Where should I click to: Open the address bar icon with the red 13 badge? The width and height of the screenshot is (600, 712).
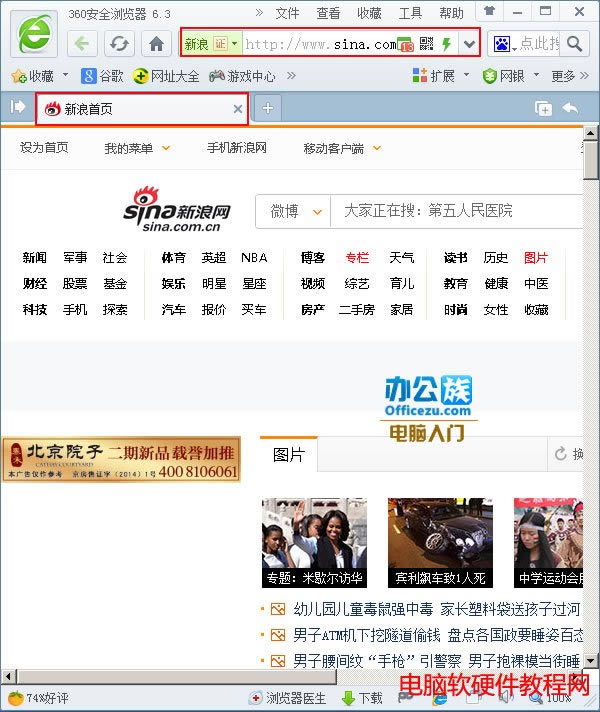point(405,44)
